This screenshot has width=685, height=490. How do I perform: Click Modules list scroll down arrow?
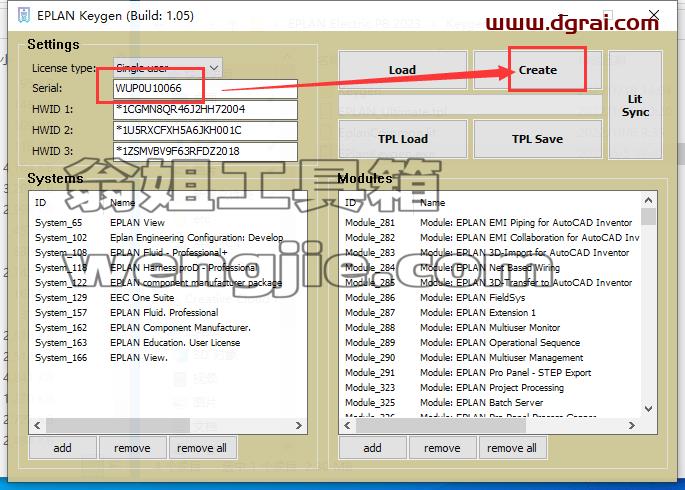tap(648, 409)
